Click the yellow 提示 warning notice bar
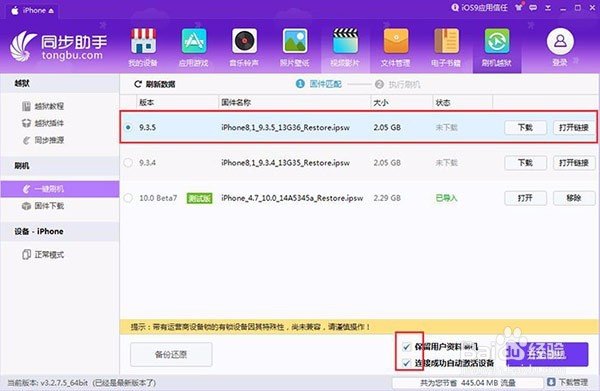 (x=359, y=327)
